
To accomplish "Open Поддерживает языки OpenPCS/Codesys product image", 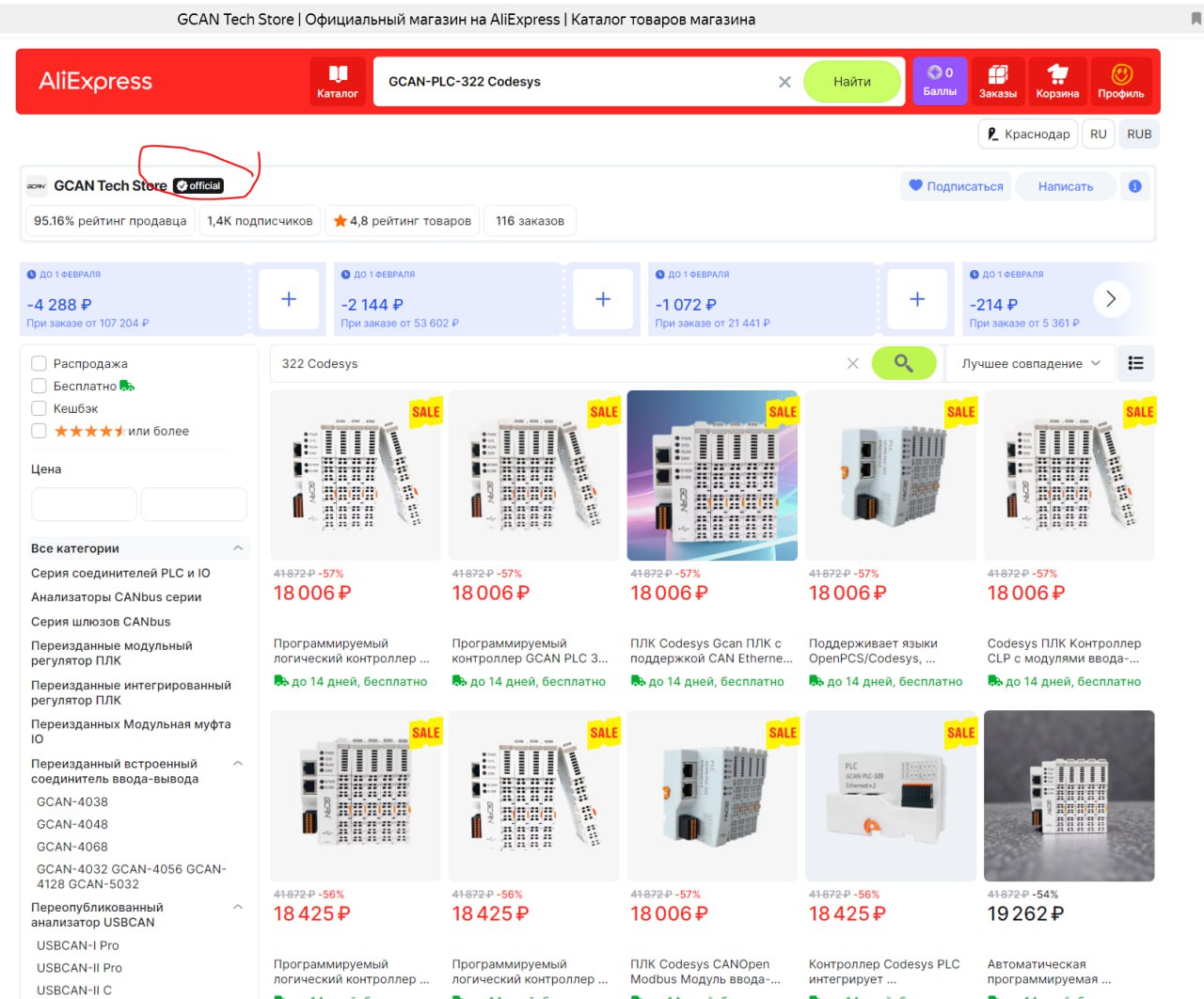I will 891,476.
